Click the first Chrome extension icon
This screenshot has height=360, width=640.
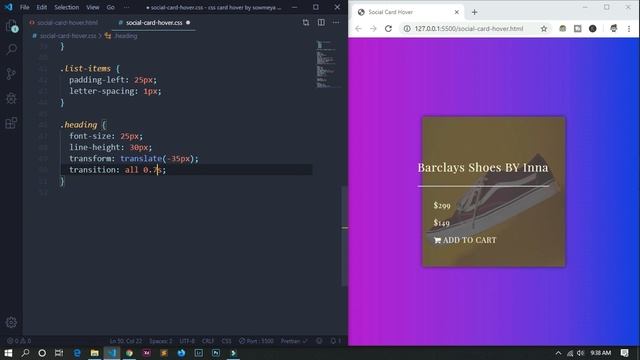[562, 29]
